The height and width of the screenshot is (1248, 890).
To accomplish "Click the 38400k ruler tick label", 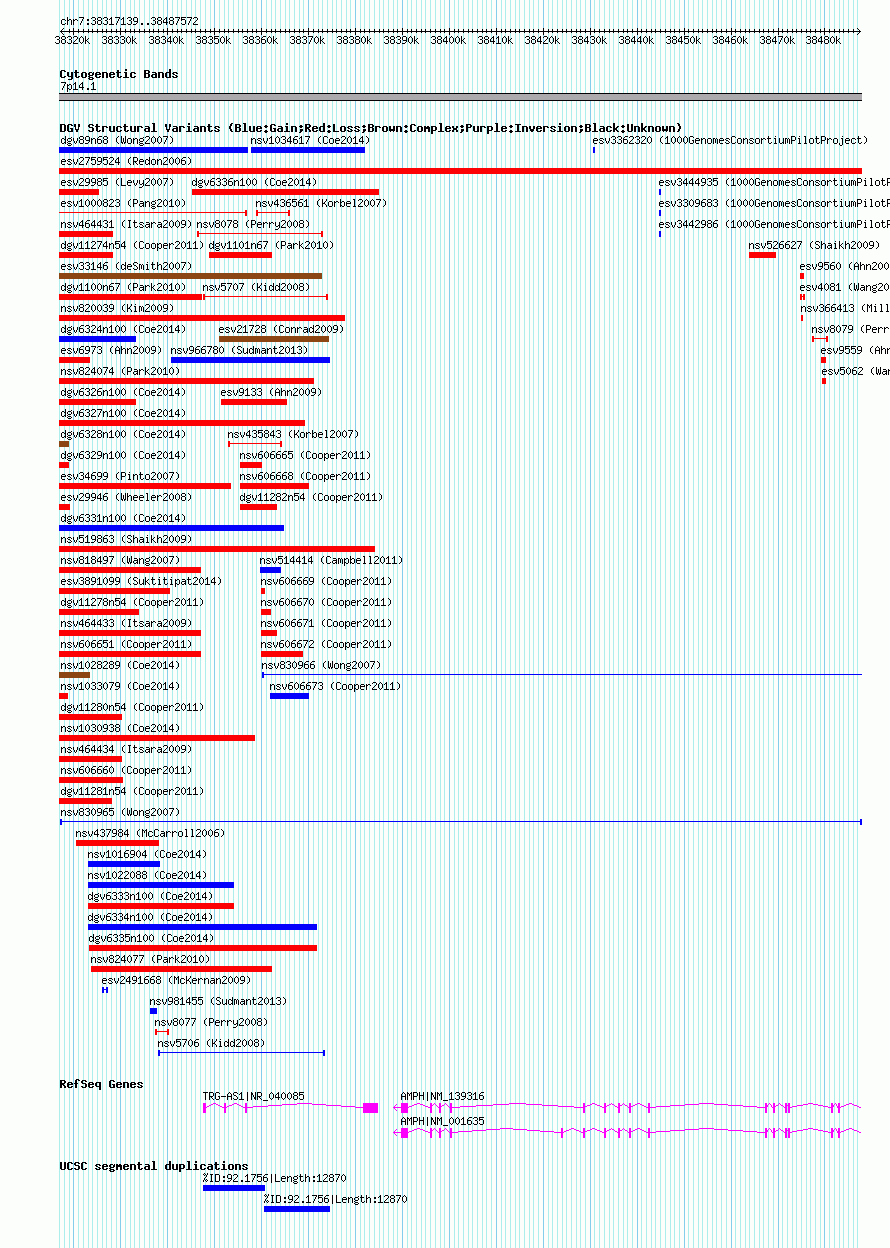I will pos(448,40).
